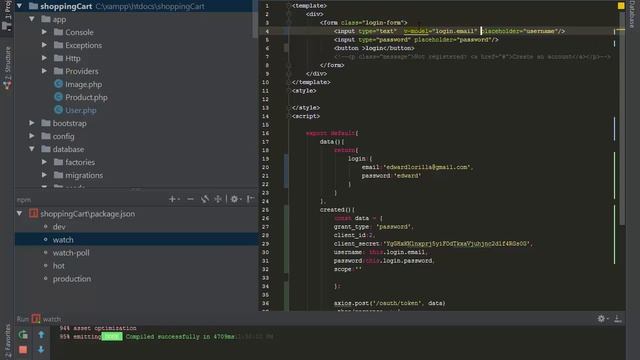This screenshot has width=640, height=360.
Task: Click the remove minus icon in npm panel
Action: click(x=190, y=199)
